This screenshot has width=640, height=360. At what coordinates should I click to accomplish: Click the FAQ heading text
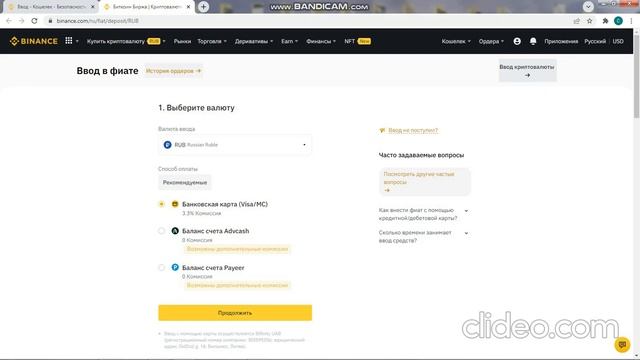click(x=421, y=155)
